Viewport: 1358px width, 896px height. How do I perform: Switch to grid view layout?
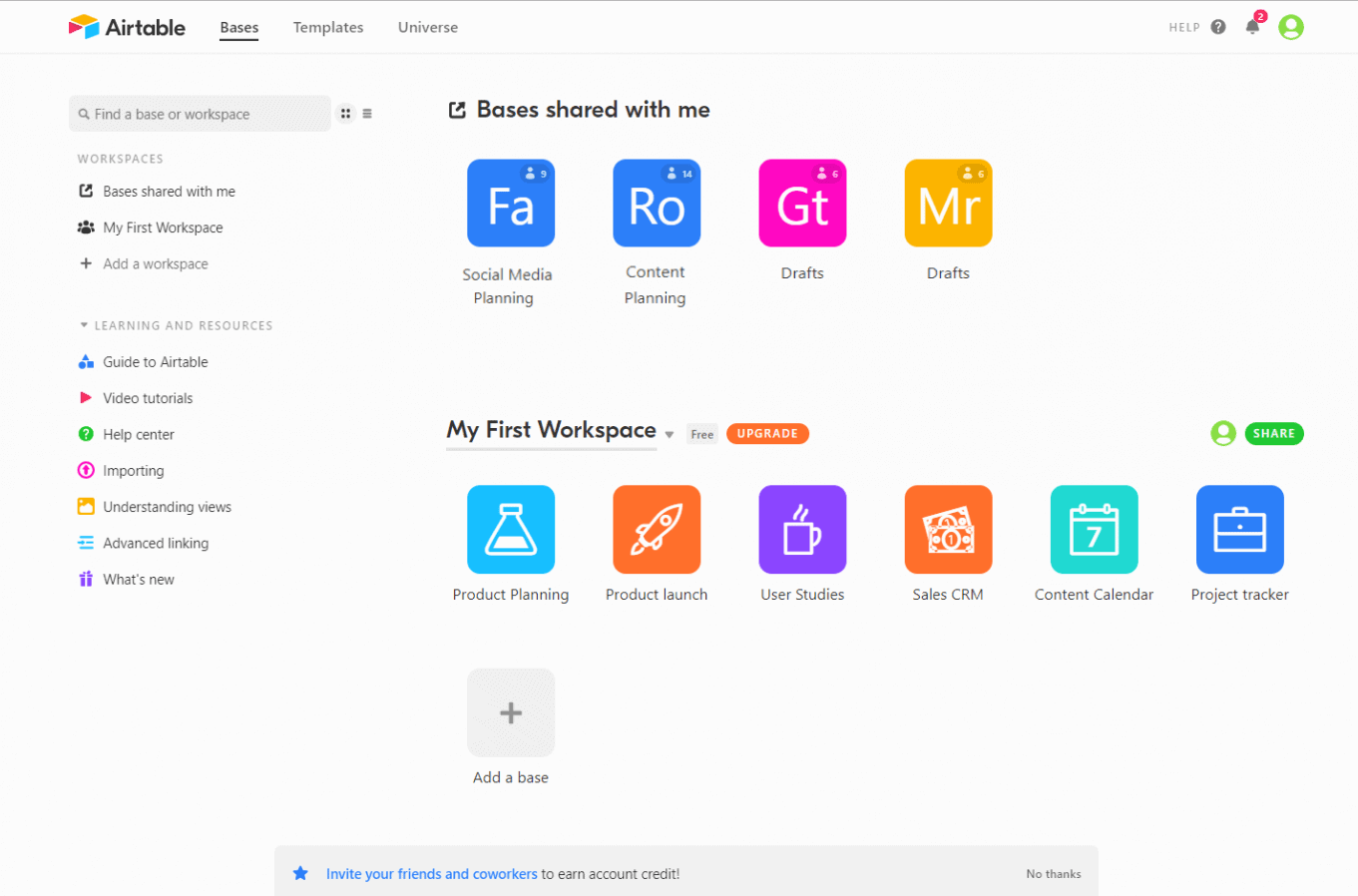[x=345, y=114]
